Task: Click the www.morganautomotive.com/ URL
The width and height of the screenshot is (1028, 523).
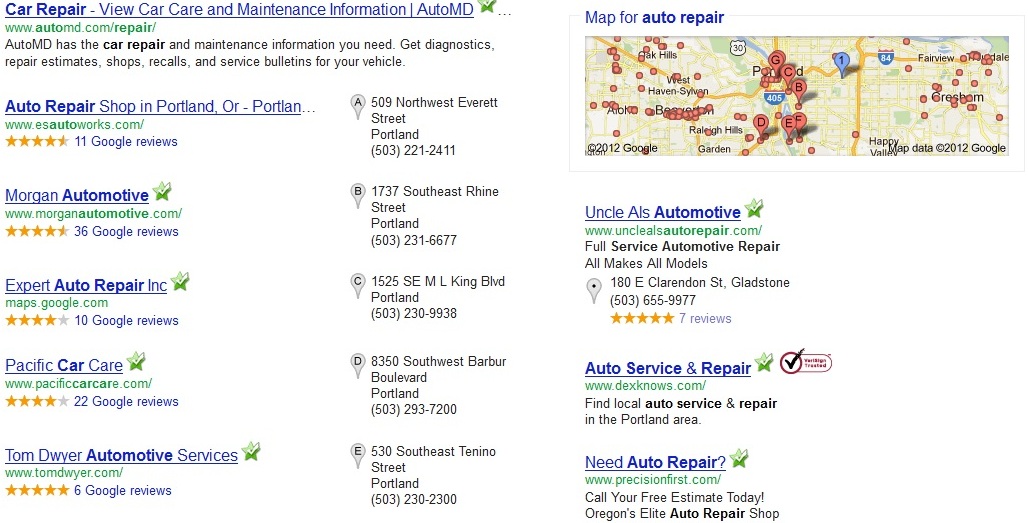Action: click(94, 214)
